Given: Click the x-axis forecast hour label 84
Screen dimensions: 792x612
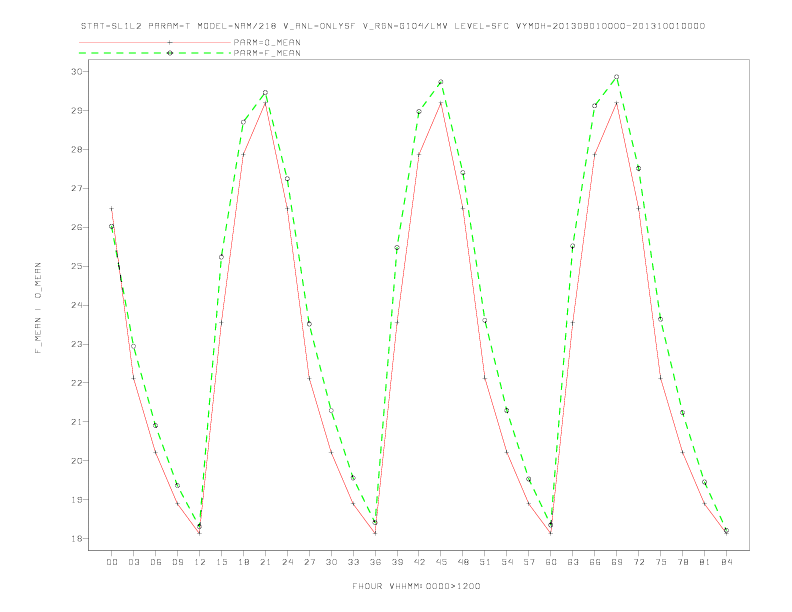Looking at the screenshot, I should coord(726,562).
